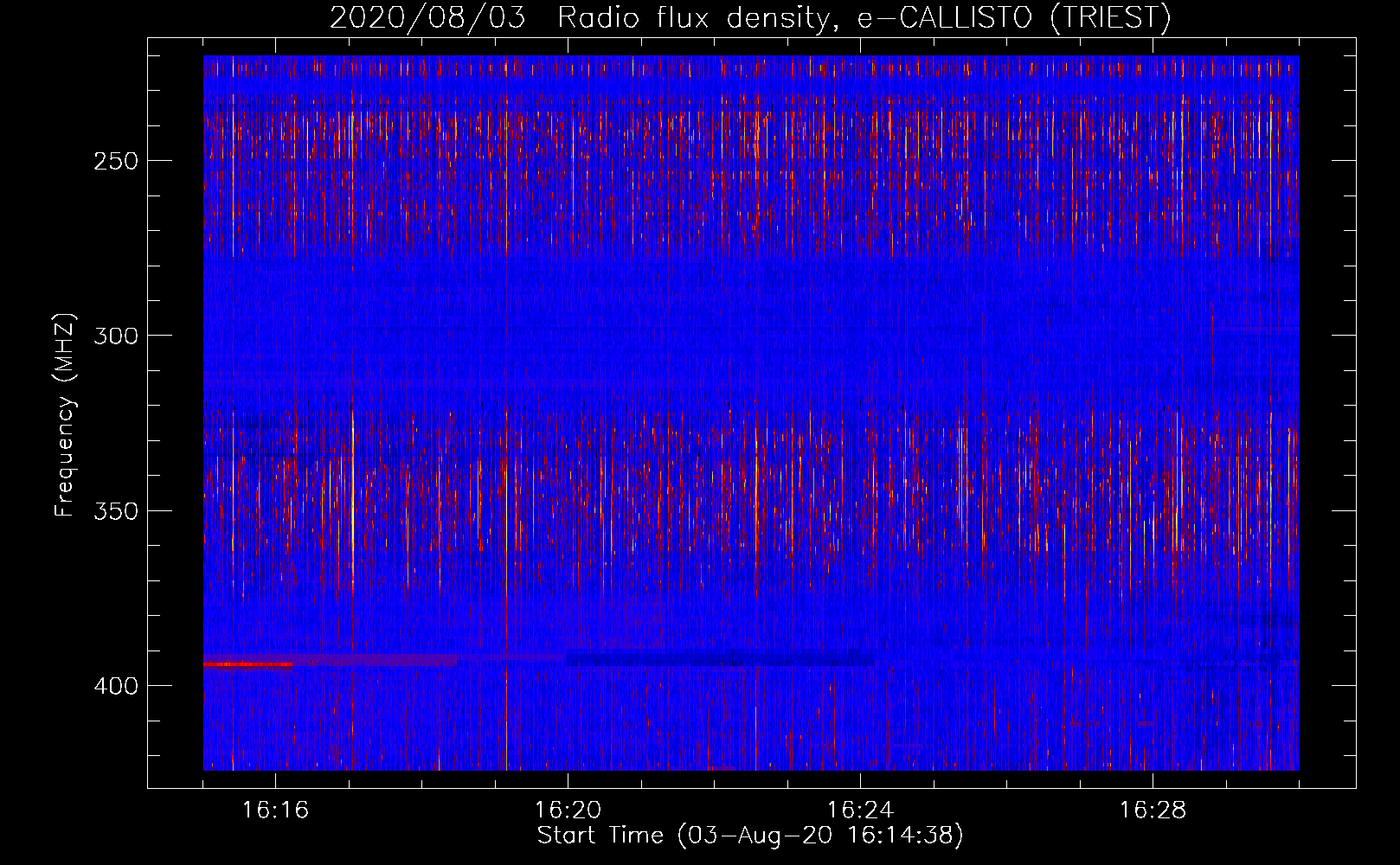Click the 350 frequency tick label
1400x865 pixels.
pyautogui.click(x=115, y=510)
